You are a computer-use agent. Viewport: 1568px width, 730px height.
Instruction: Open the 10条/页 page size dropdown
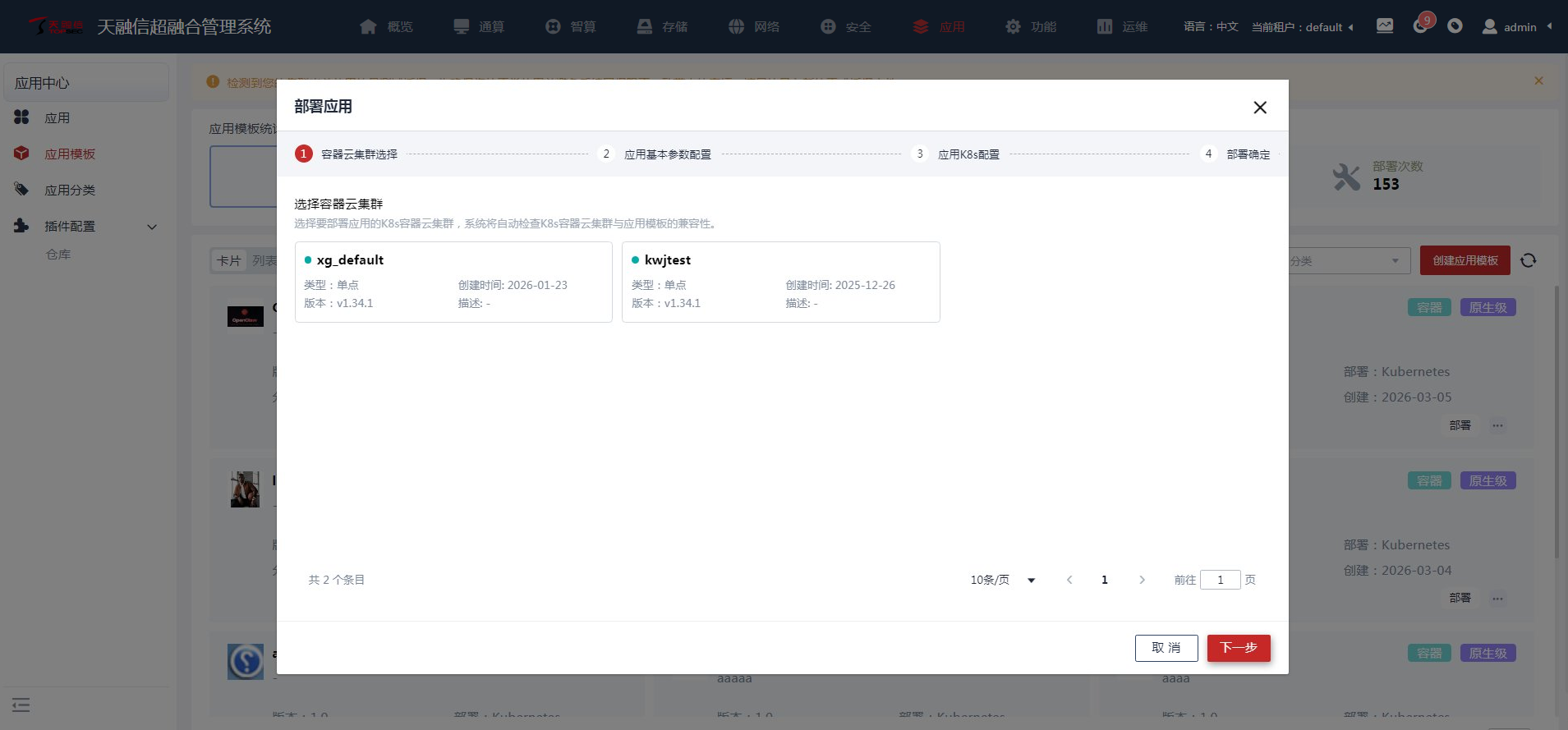coord(1002,581)
